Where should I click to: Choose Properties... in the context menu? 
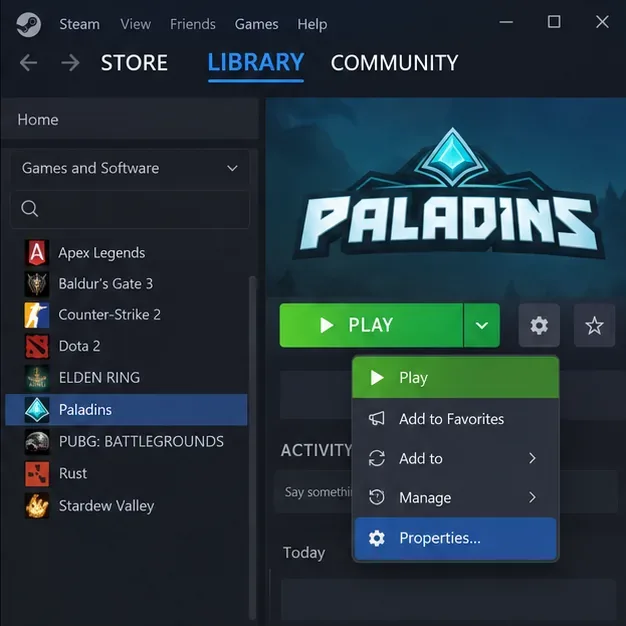pos(456,538)
